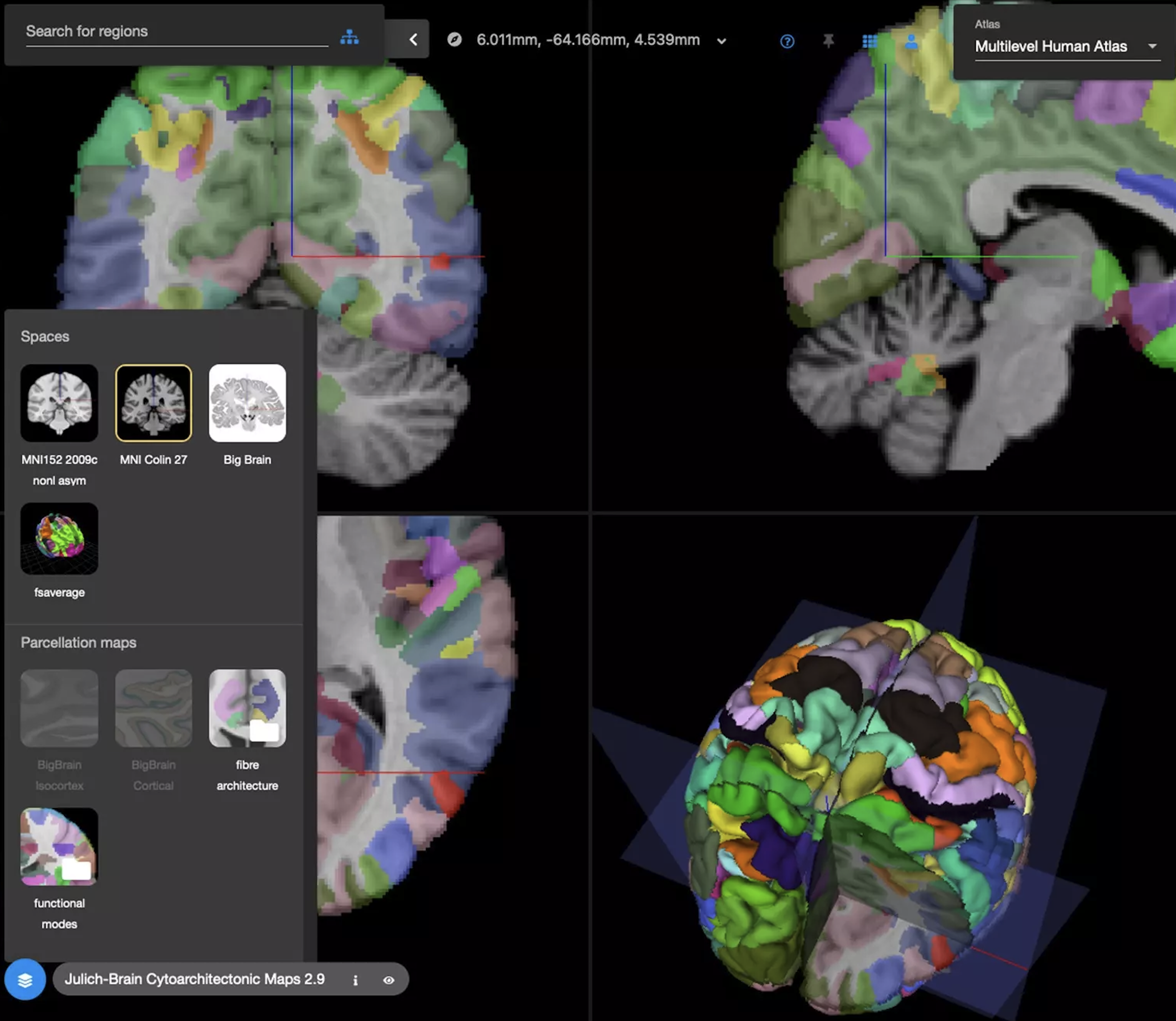1176x1021 pixels.
Task: Show info for Julich-Brain Cytoarchitectonic Maps
Action: [x=356, y=980]
